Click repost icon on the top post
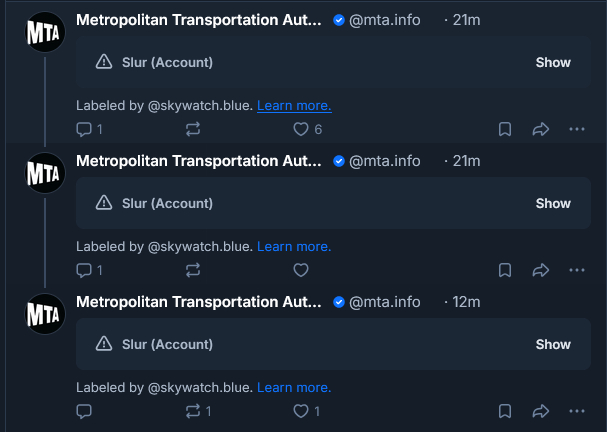 [193, 129]
